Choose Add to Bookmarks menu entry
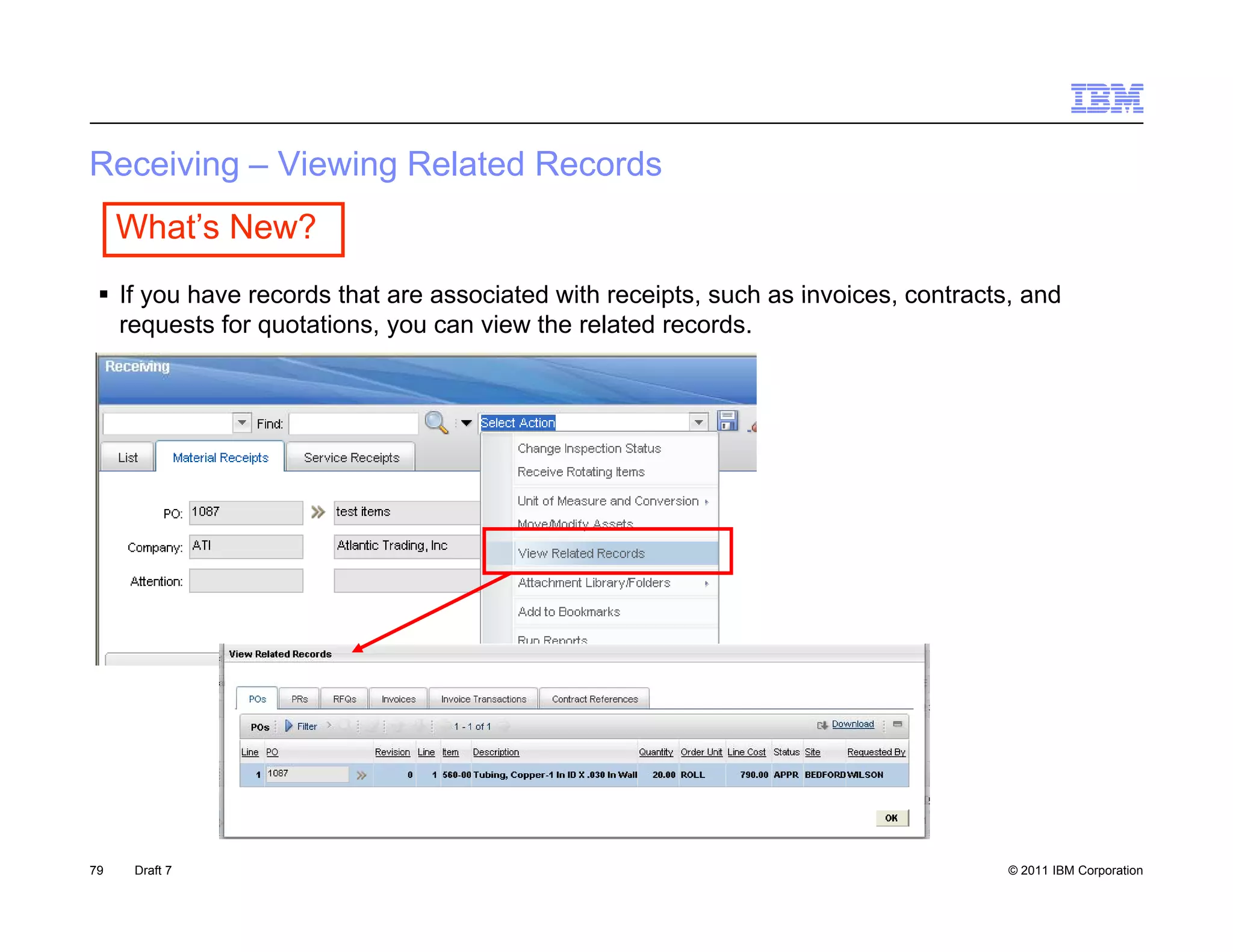The image size is (1233, 952). tap(568, 611)
